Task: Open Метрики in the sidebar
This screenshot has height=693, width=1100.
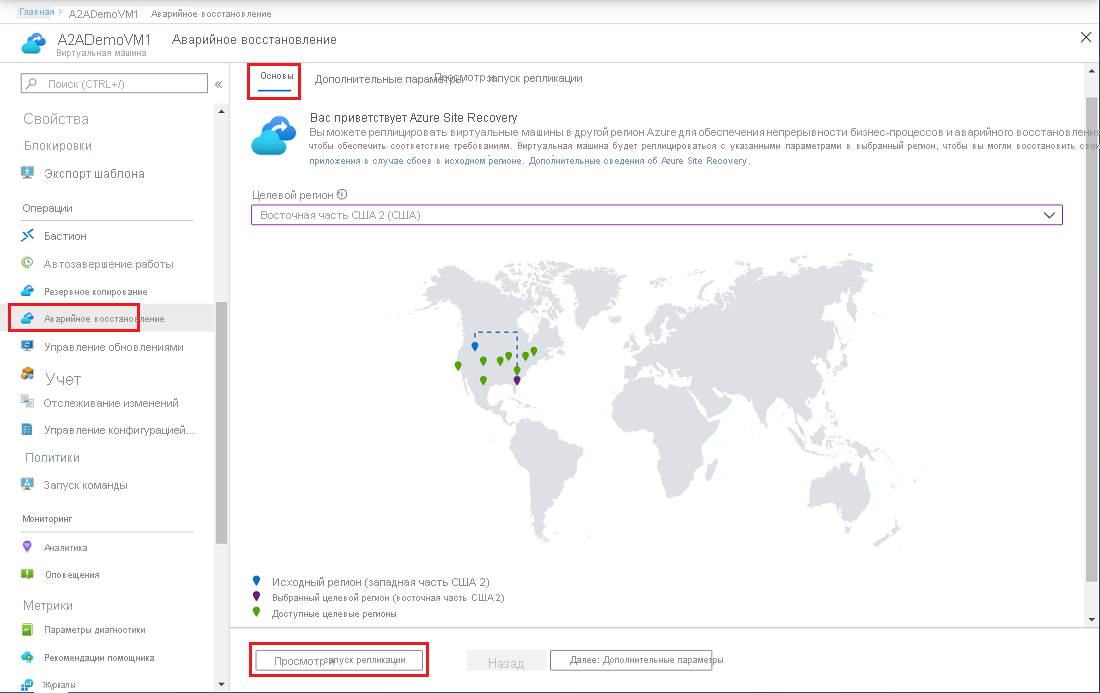Action: pyautogui.click(x=48, y=605)
